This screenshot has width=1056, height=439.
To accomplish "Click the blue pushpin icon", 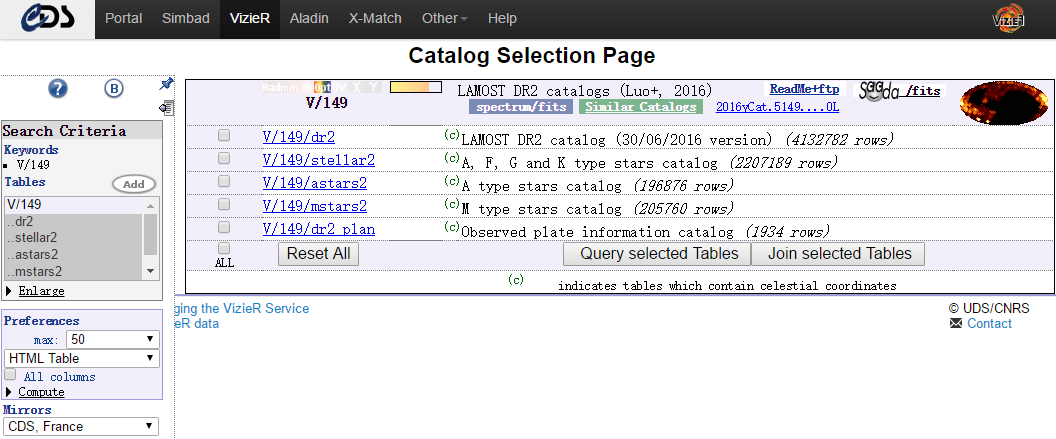I will (x=167, y=84).
